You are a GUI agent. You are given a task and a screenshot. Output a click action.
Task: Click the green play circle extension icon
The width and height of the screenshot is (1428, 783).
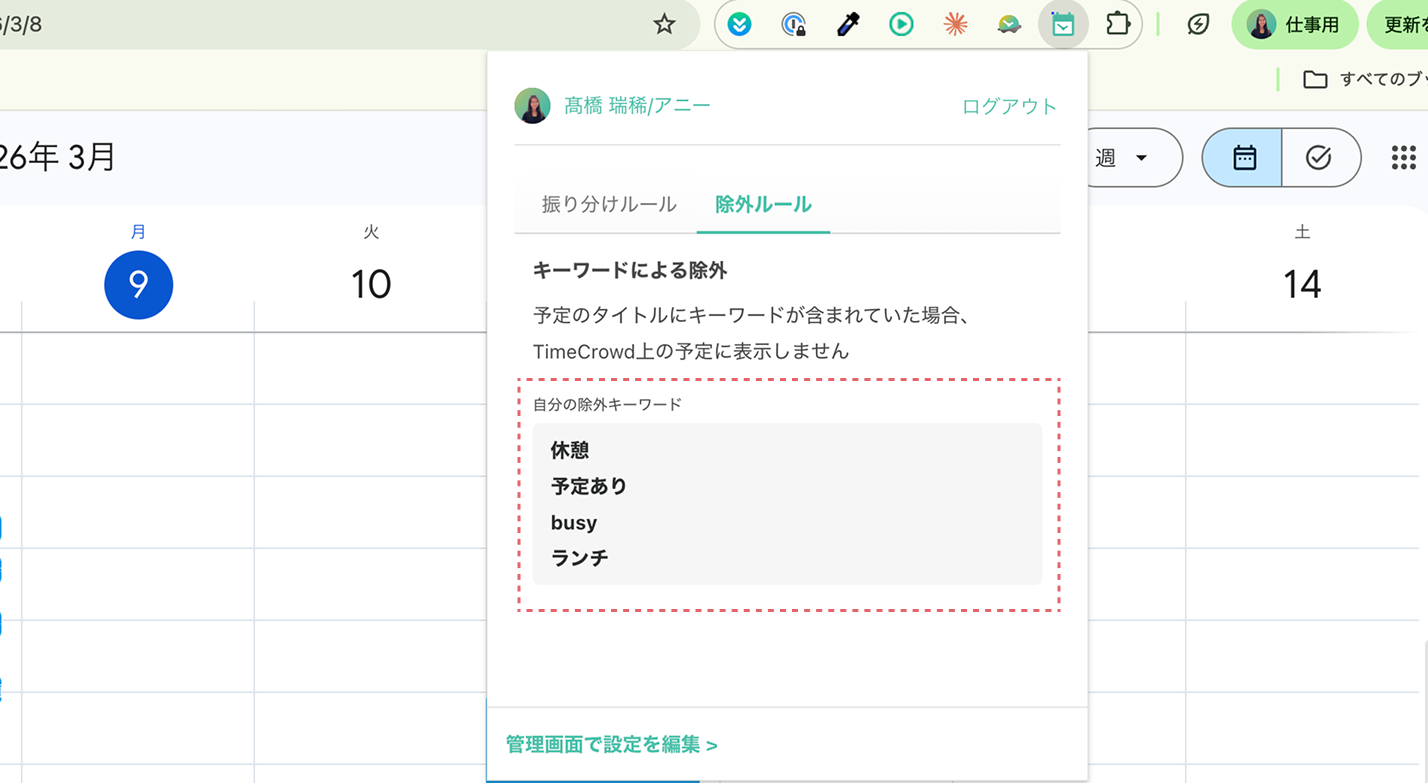click(x=901, y=24)
